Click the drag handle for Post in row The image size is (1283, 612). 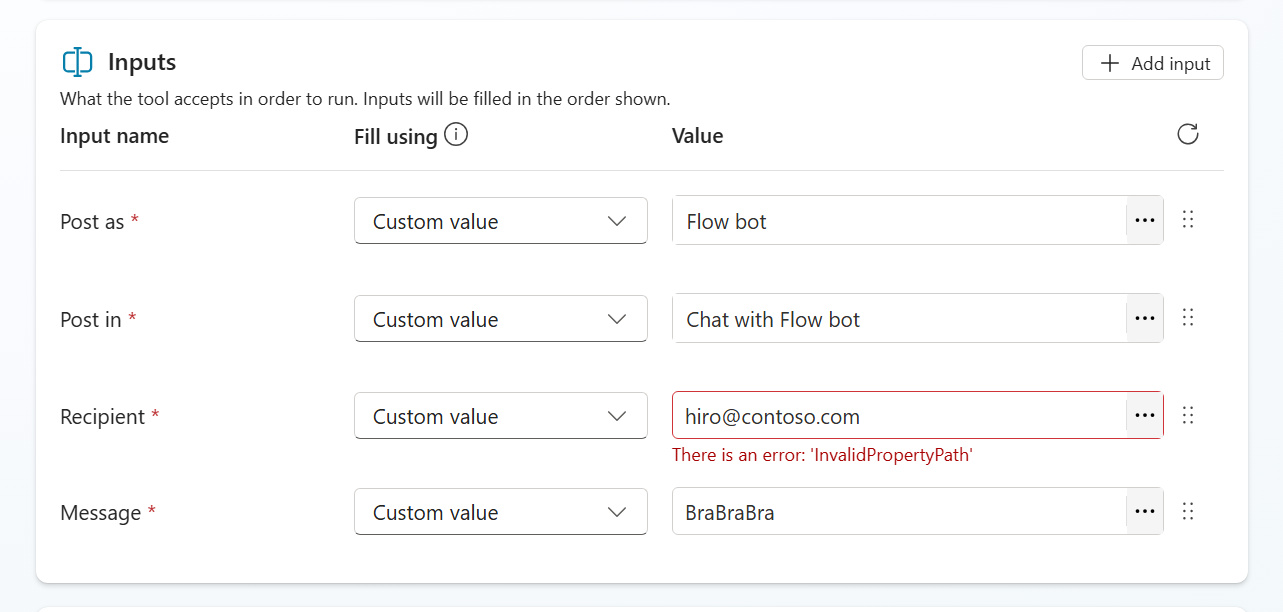pos(1188,318)
